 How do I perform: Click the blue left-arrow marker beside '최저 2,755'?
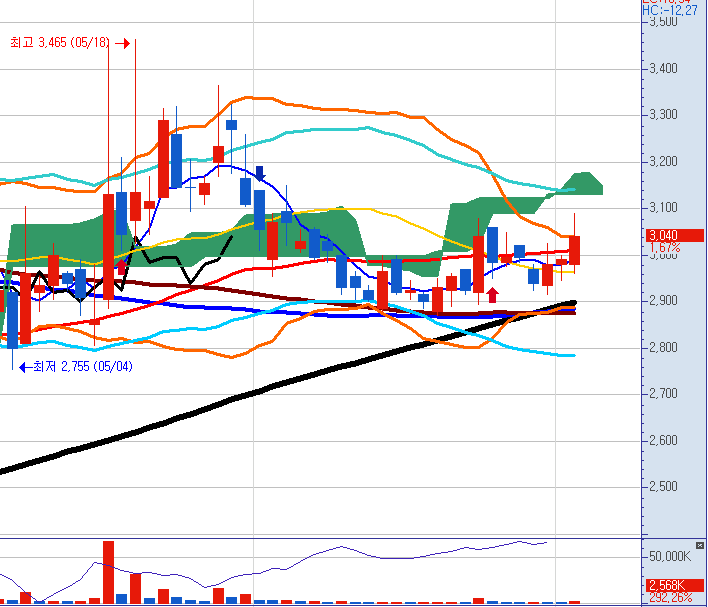tap(25, 367)
